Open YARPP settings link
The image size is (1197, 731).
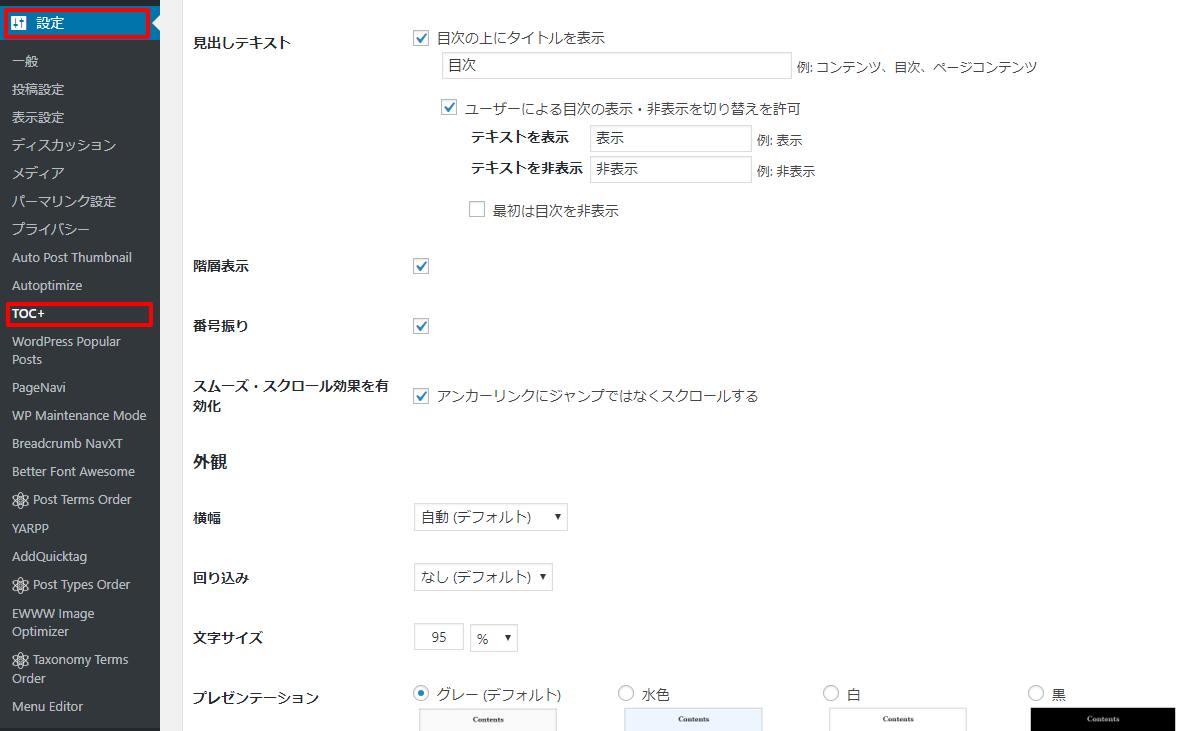pos(31,528)
